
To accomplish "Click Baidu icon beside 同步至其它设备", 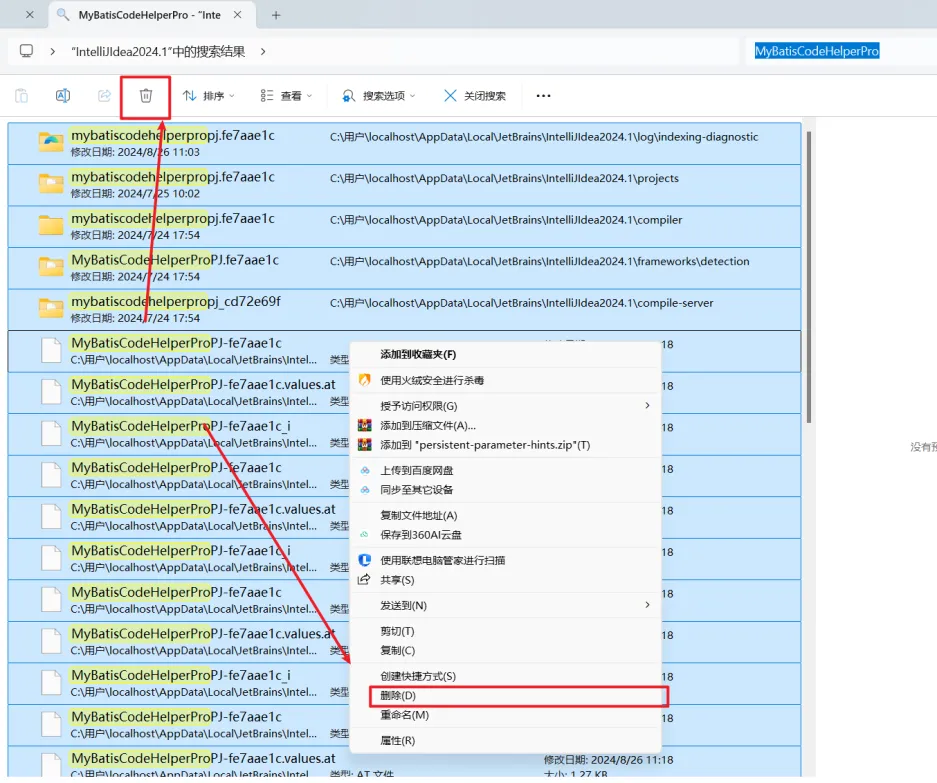I will click(365, 490).
